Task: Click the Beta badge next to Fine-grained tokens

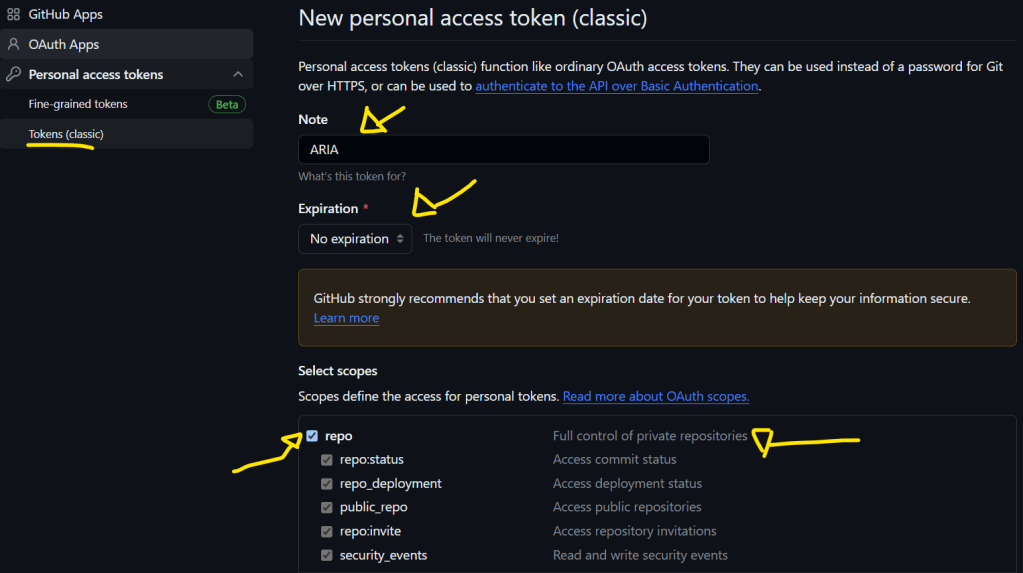Action: coord(227,104)
